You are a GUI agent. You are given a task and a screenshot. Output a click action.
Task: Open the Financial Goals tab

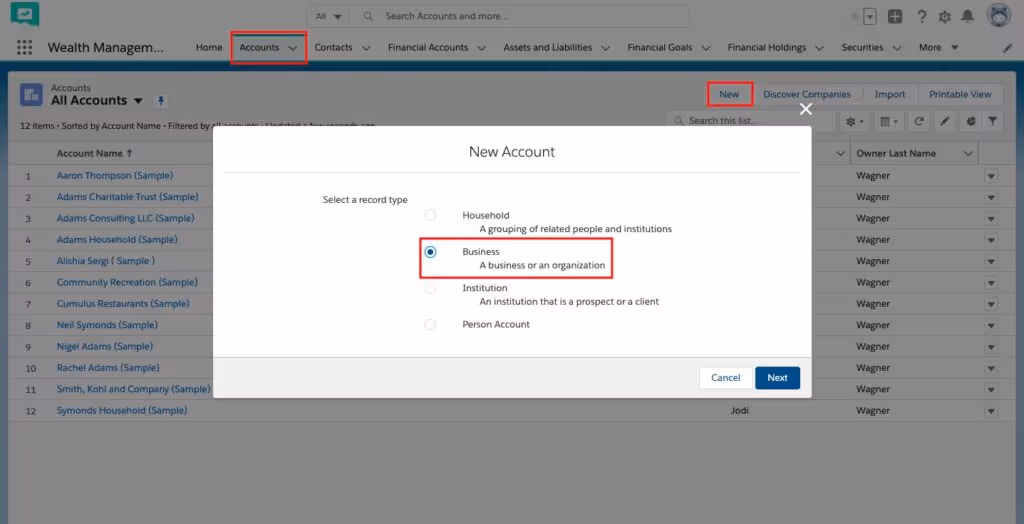(x=660, y=48)
